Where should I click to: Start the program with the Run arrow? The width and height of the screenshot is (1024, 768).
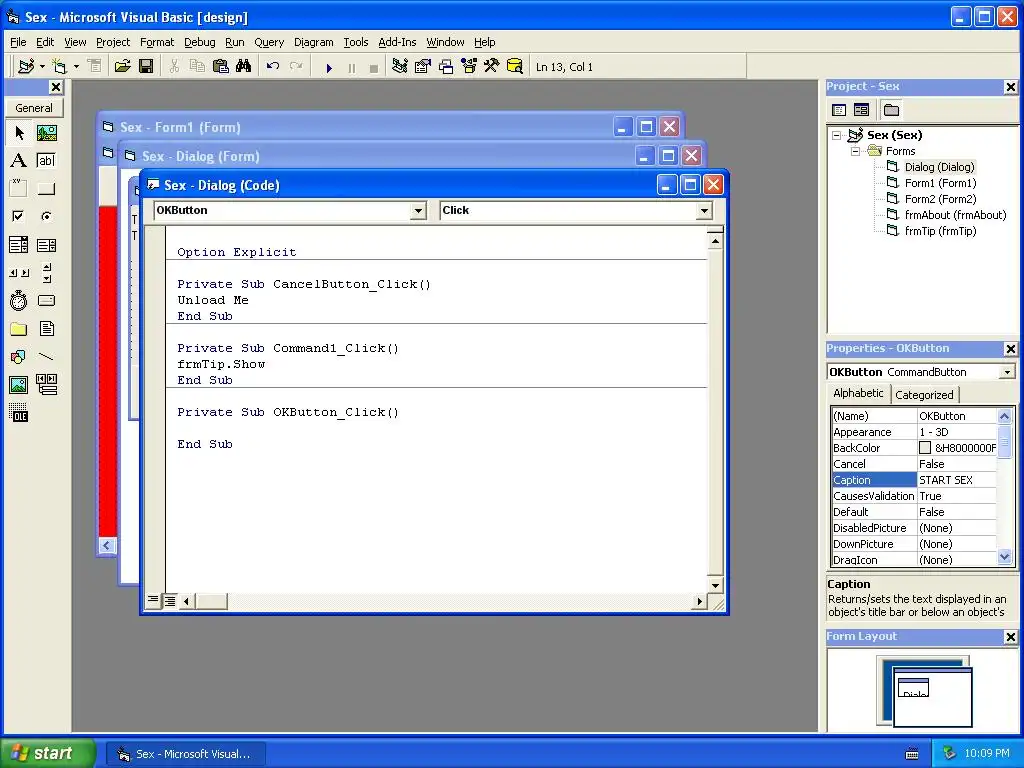pos(329,67)
